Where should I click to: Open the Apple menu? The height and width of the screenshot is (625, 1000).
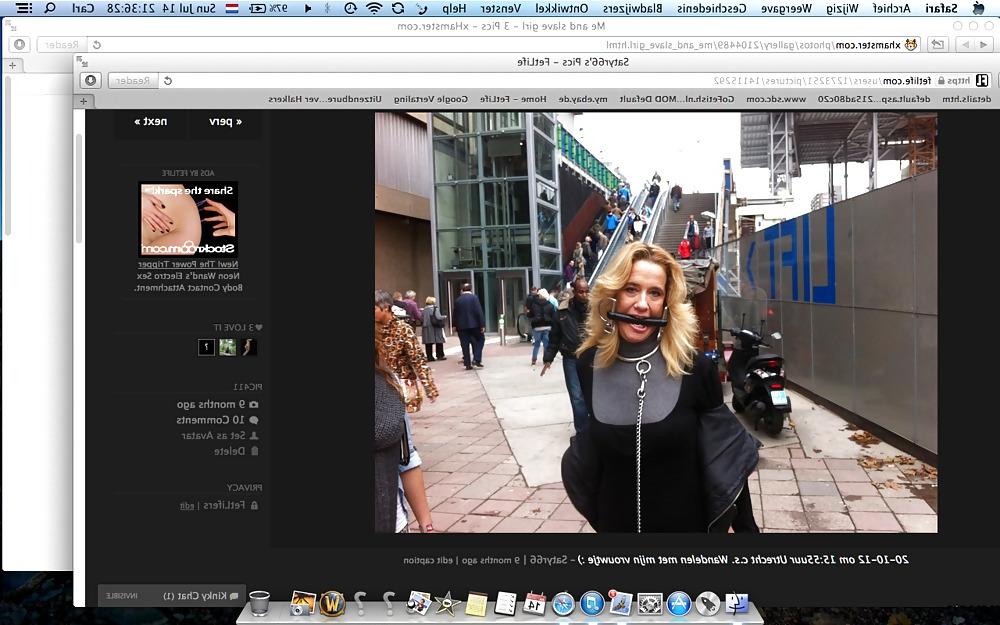(x=979, y=8)
